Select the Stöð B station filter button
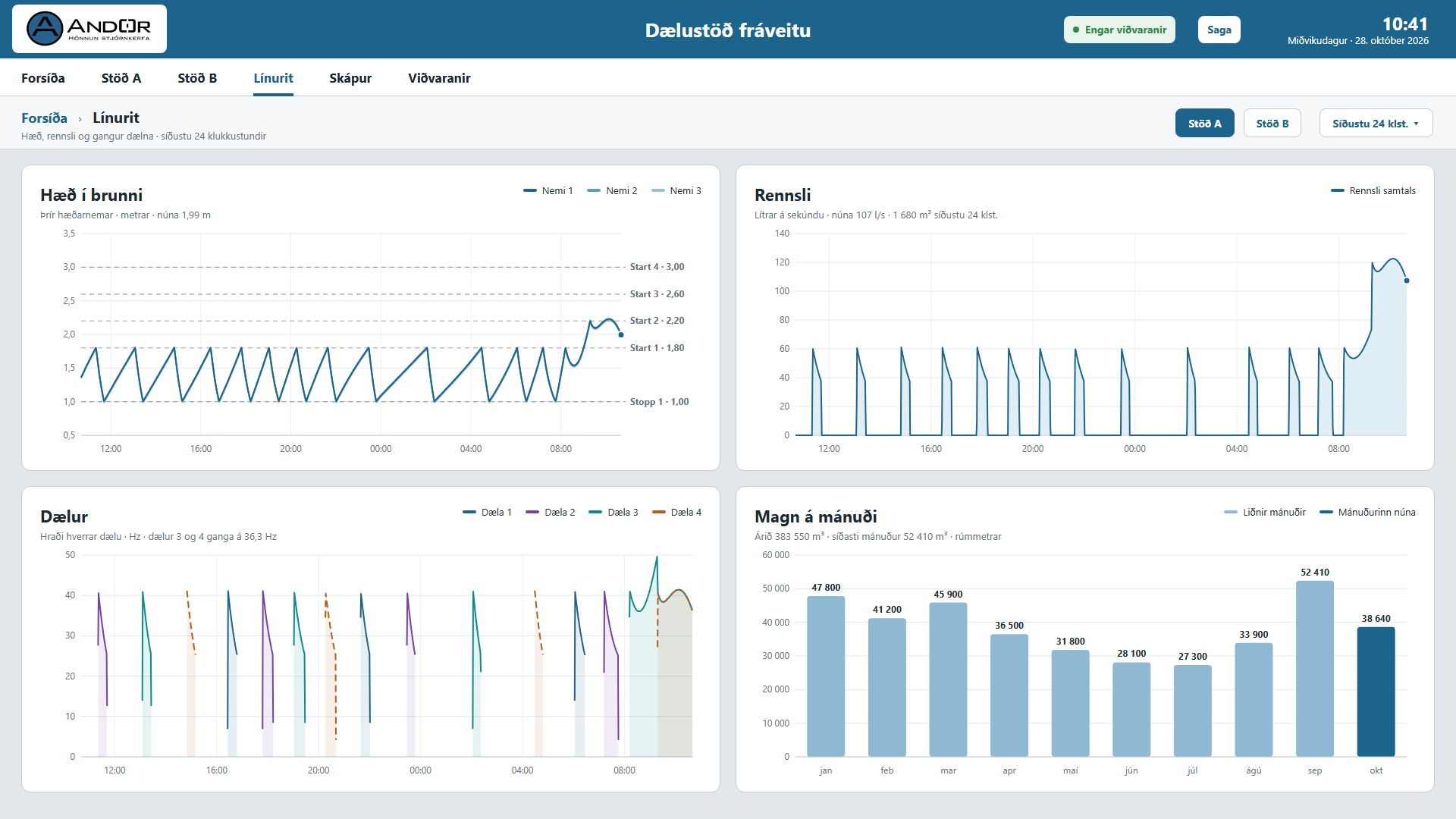1456x819 pixels. click(1272, 123)
